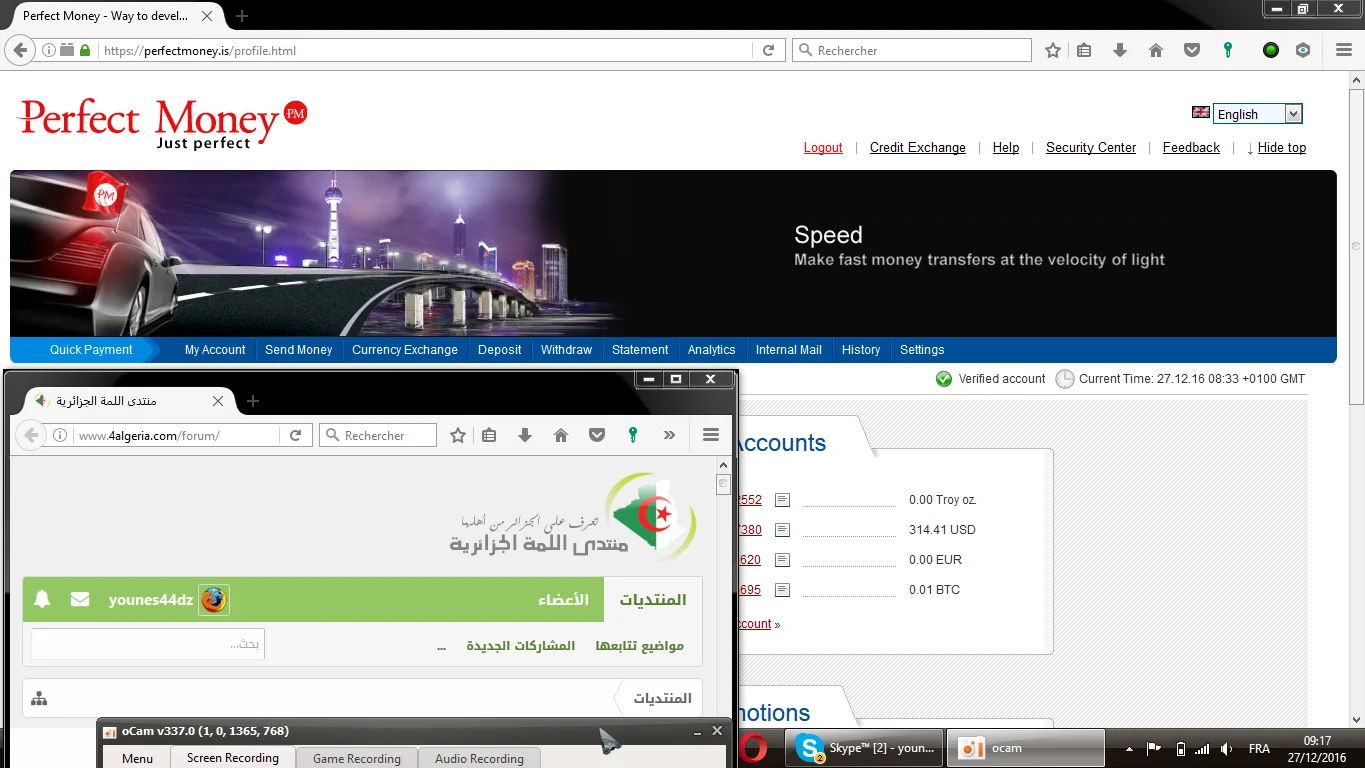
Task: Open the downloads arrow in main toolbar
Action: tap(1120, 50)
